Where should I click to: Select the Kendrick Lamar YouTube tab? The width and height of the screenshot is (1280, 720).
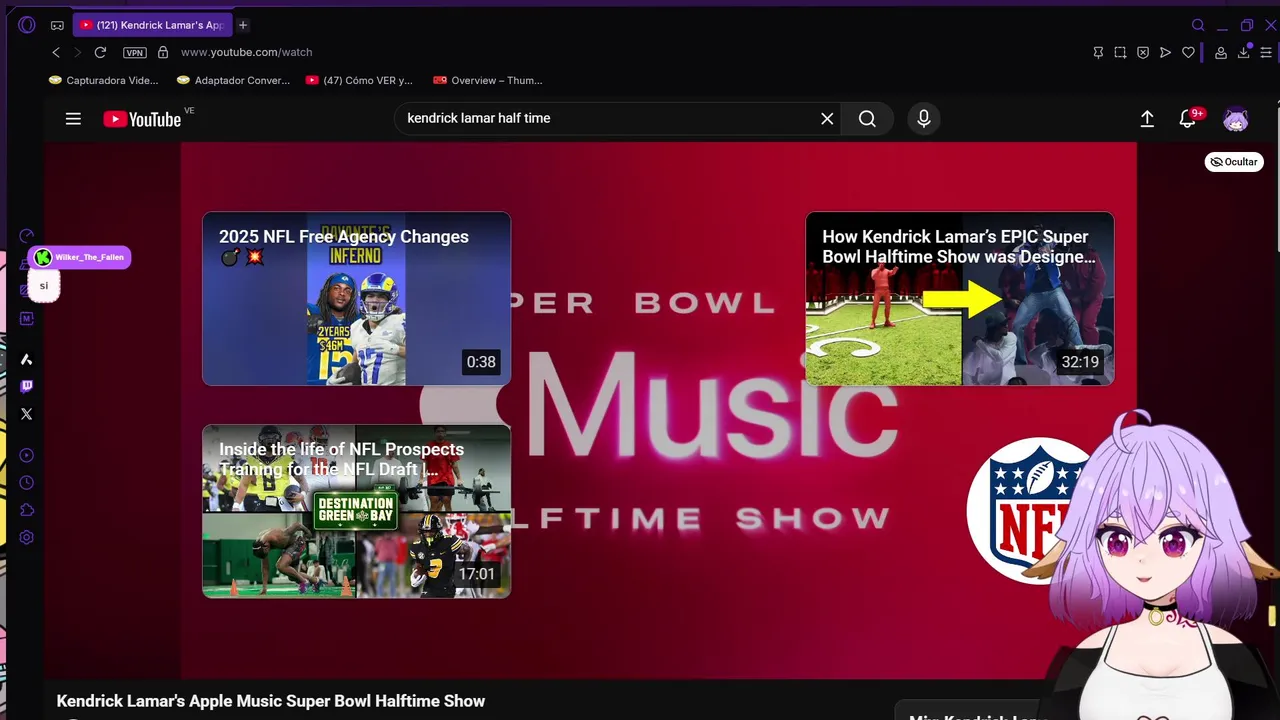[152, 25]
